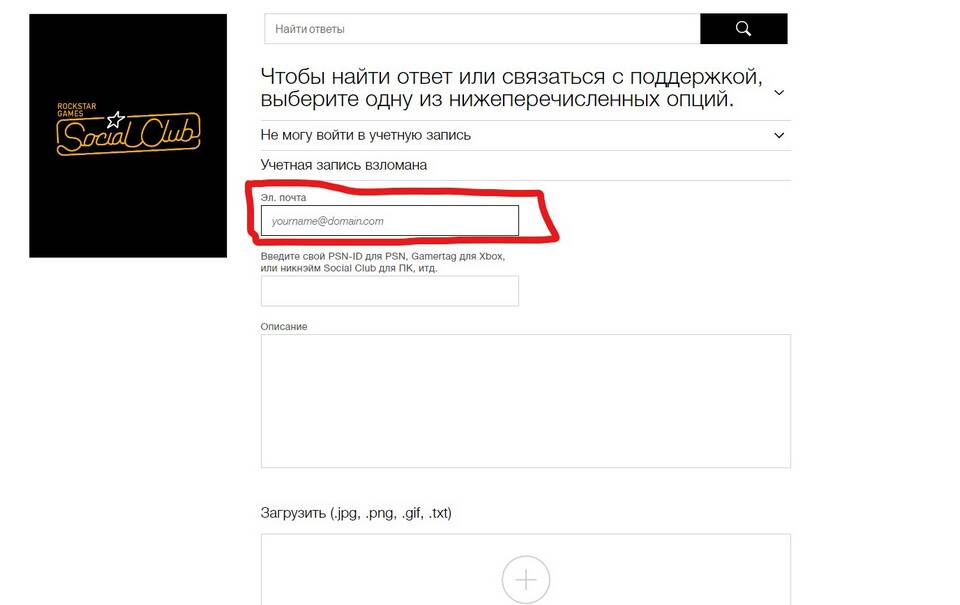
Task: Click the 'Эл. почта' email input field
Action: click(x=389, y=220)
